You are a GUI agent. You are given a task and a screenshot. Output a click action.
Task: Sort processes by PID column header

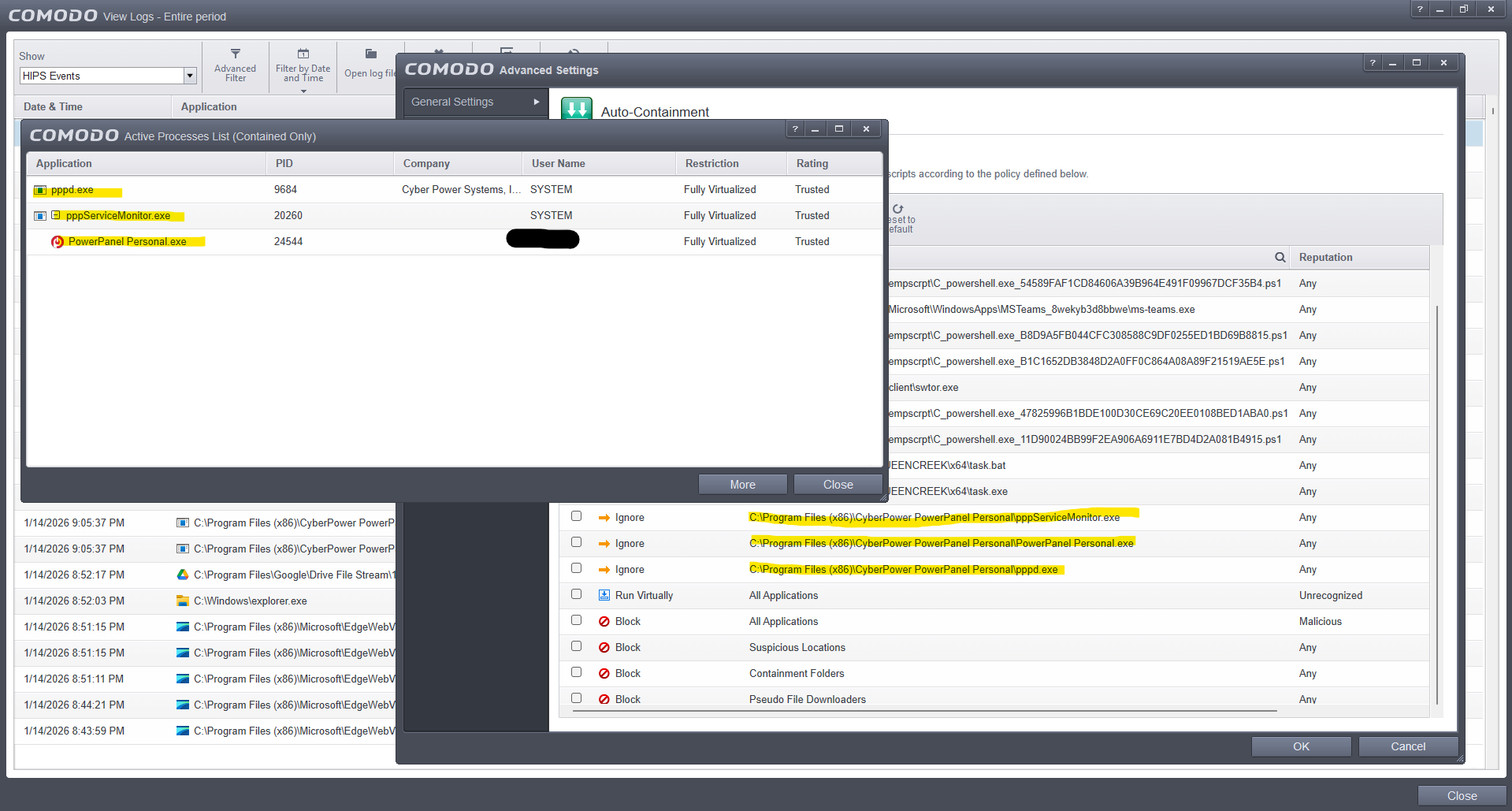(x=284, y=164)
